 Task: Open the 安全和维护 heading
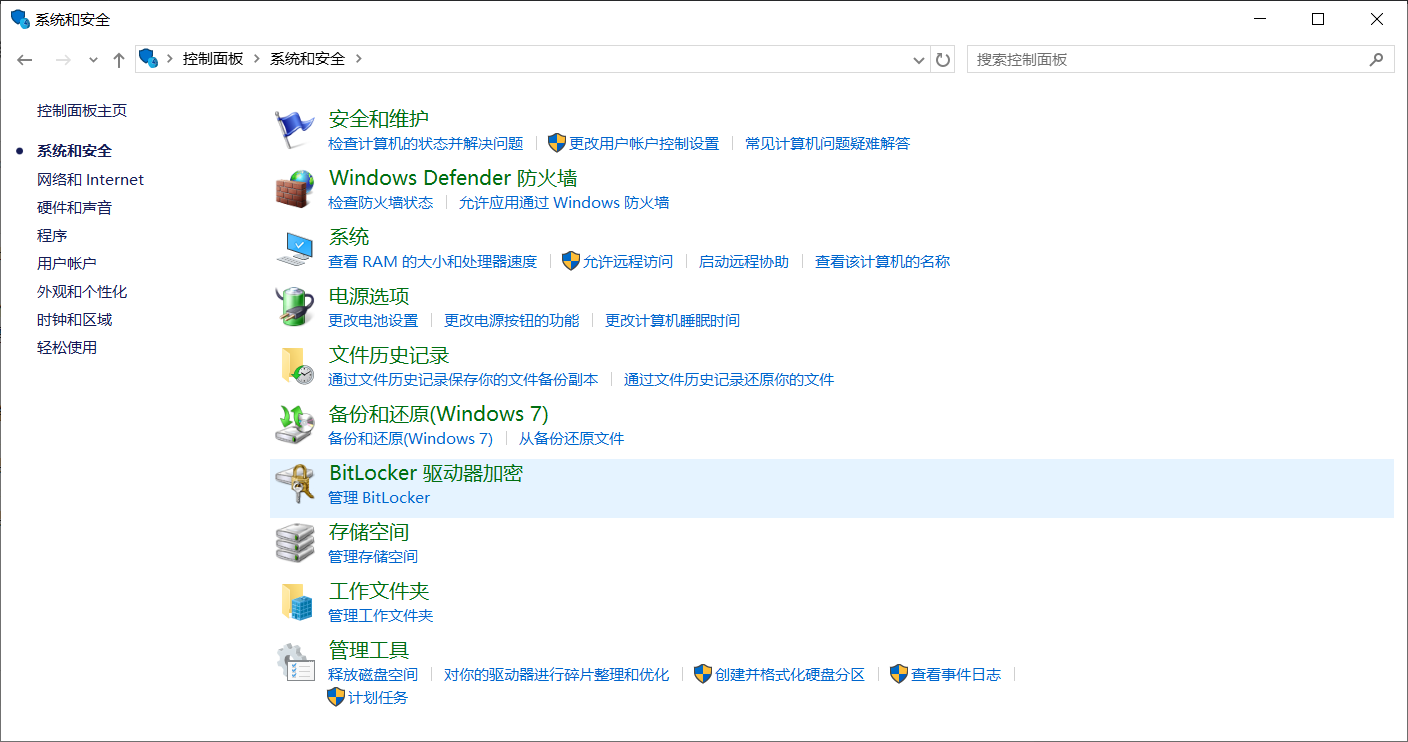[379, 119]
